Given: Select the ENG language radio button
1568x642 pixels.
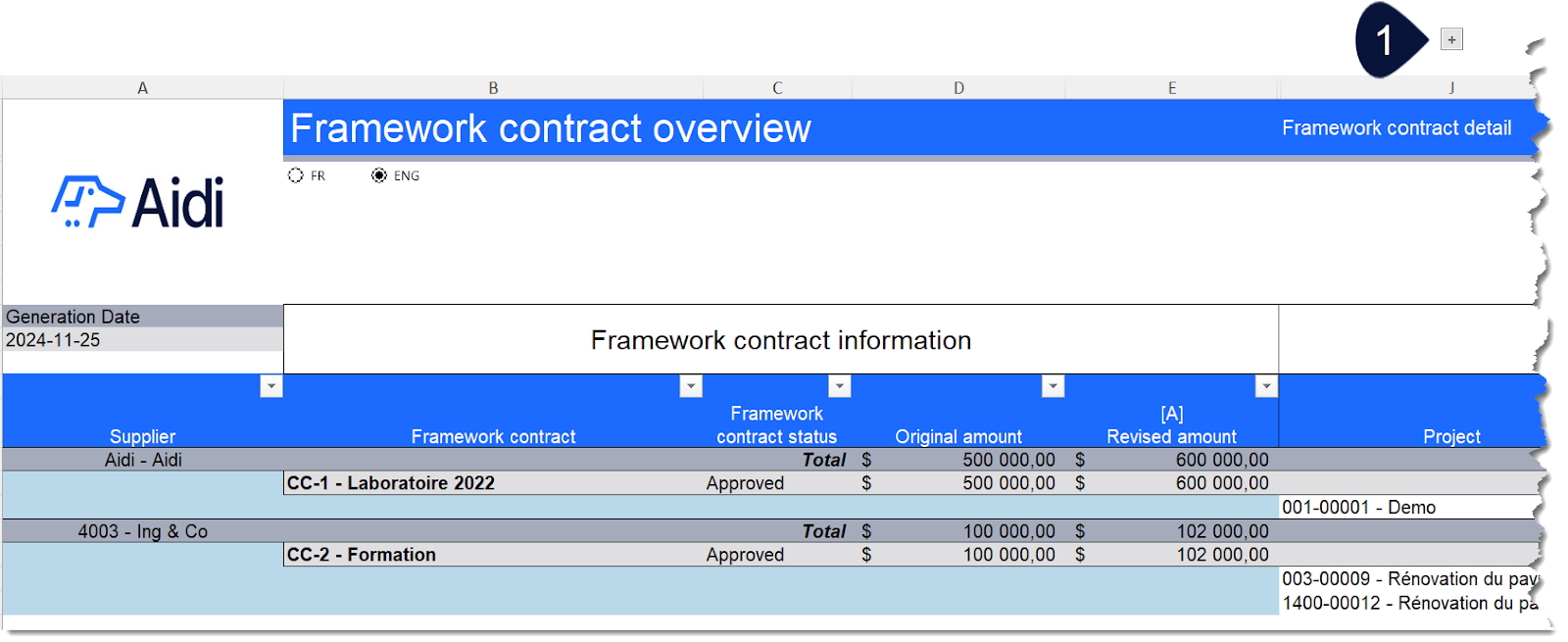Looking at the screenshot, I should 379,175.
